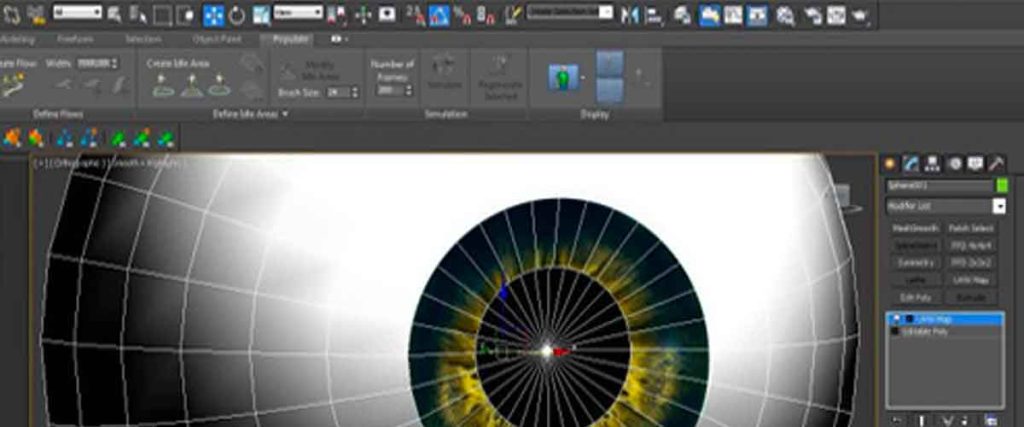This screenshot has width=1024, height=427.
Task: Click the third Create Idle Area icon
Action: click(219, 86)
